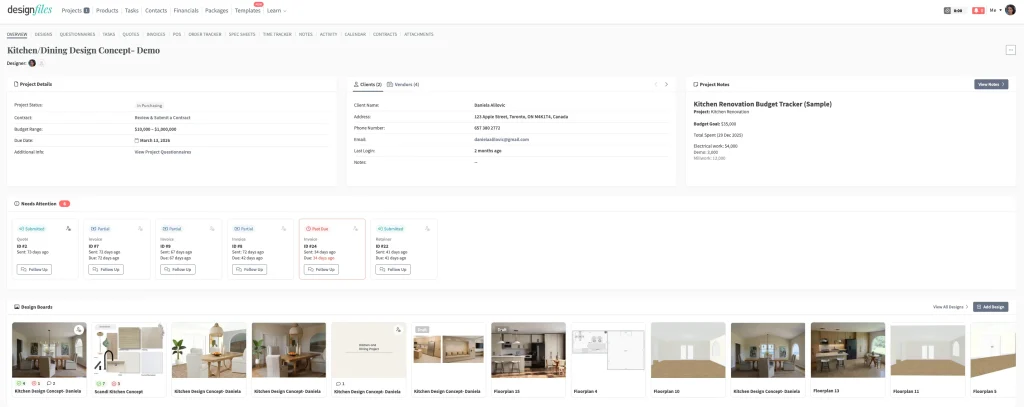The width and height of the screenshot is (1024, 407).
Task: Click the client-assign icon on Quote ID #2 card
Action: tap(68, 229)
